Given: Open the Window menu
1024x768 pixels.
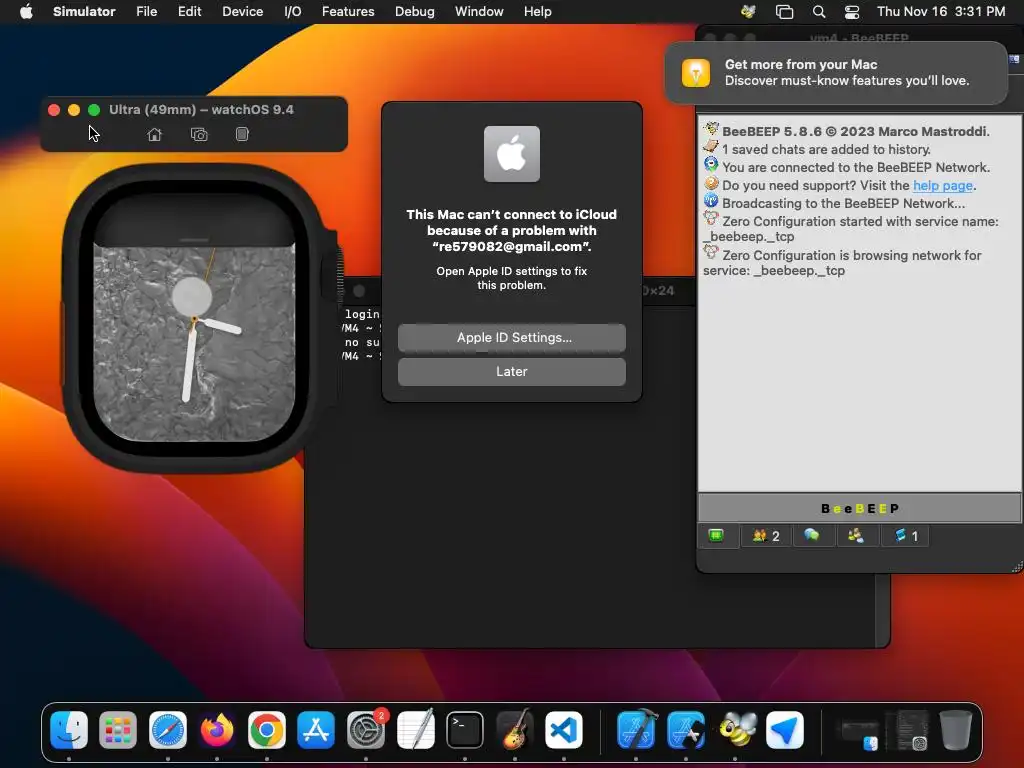Looking at the screenshot, I should pos(479,11).
